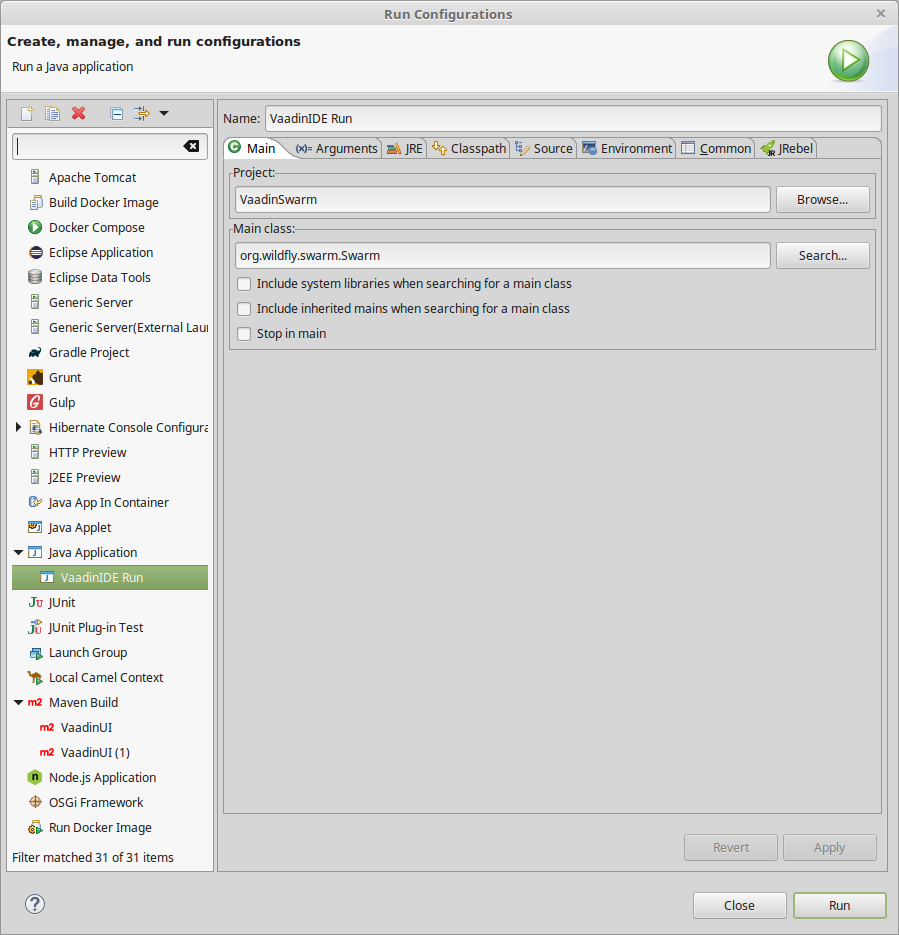Click the Build Docker Image icon
The width and height of the screenshot is (899, 935).
(36, 202)
